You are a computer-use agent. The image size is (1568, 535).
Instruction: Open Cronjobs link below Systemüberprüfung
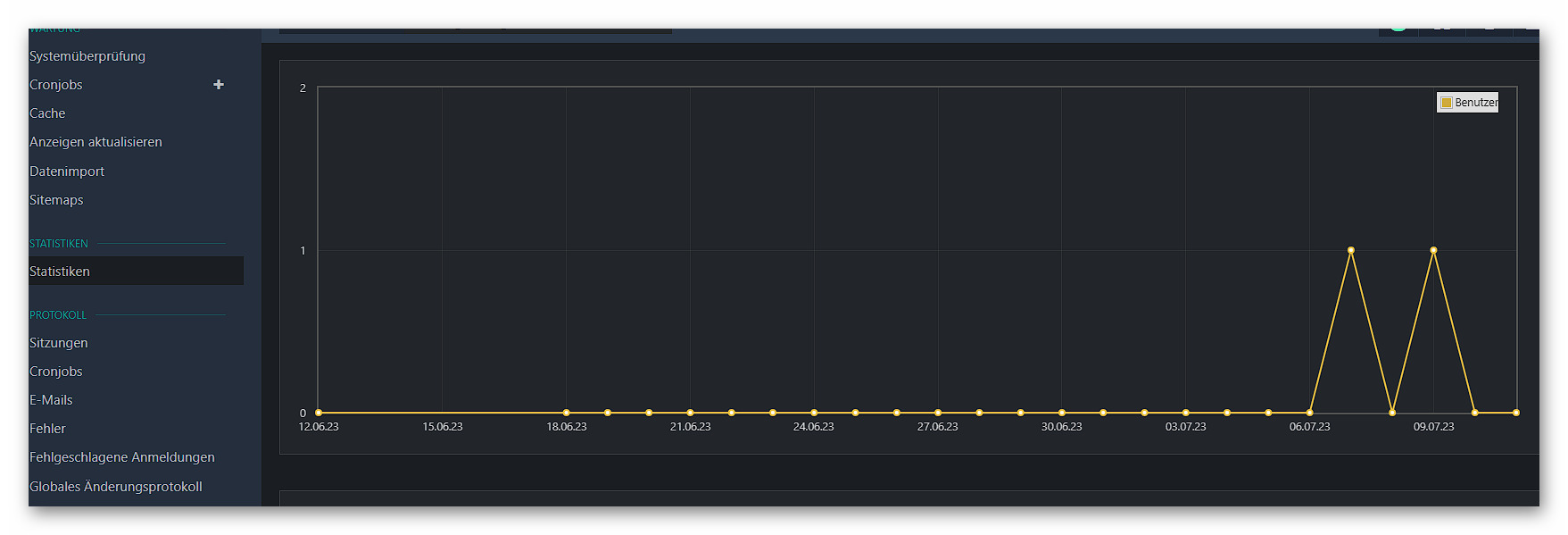coord(56,85)
